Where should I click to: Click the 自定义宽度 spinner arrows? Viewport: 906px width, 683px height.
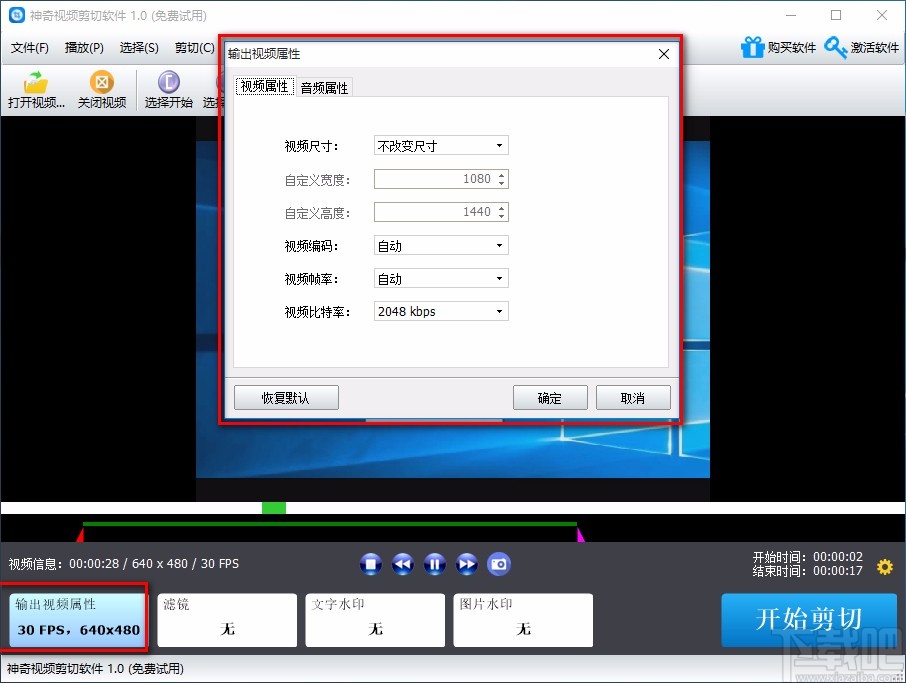[x=502, y=179]
